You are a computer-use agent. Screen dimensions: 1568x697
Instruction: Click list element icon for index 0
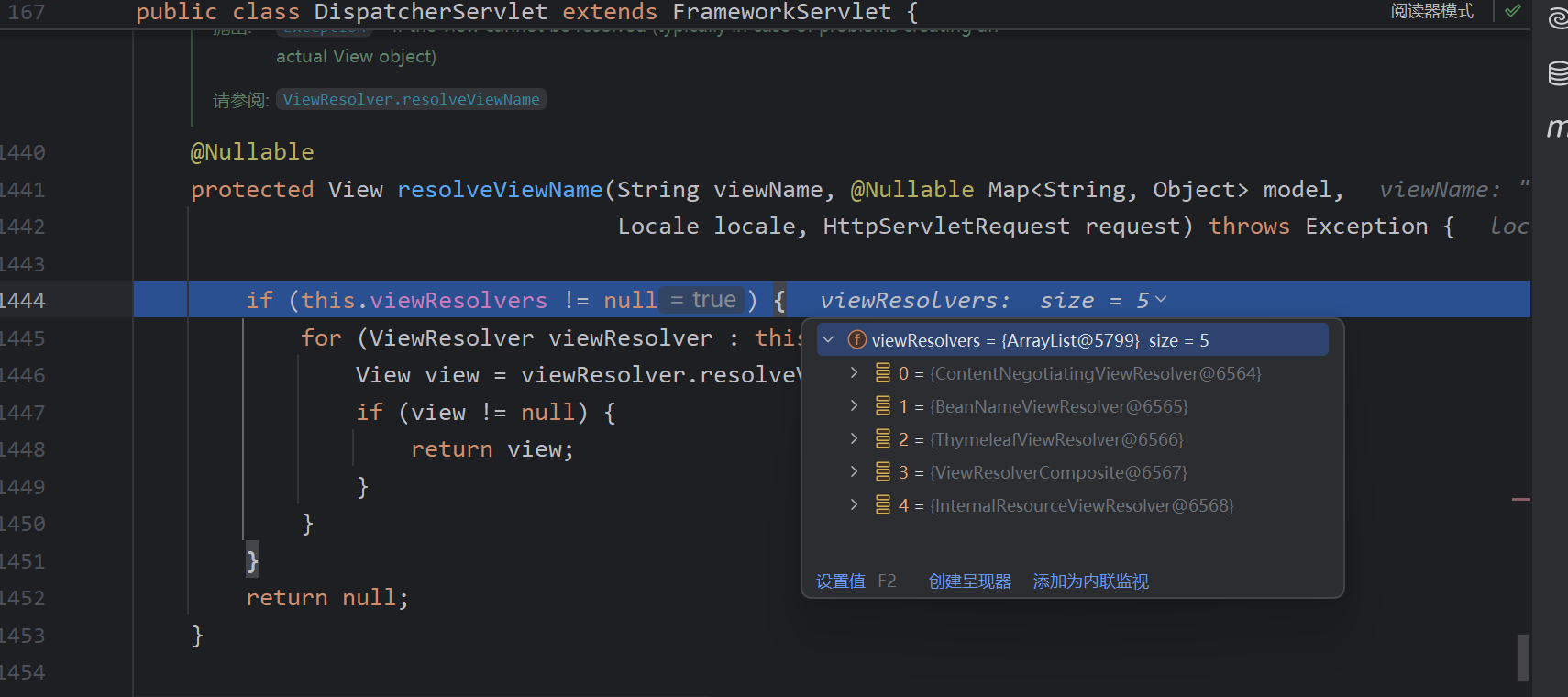point(882,372)
